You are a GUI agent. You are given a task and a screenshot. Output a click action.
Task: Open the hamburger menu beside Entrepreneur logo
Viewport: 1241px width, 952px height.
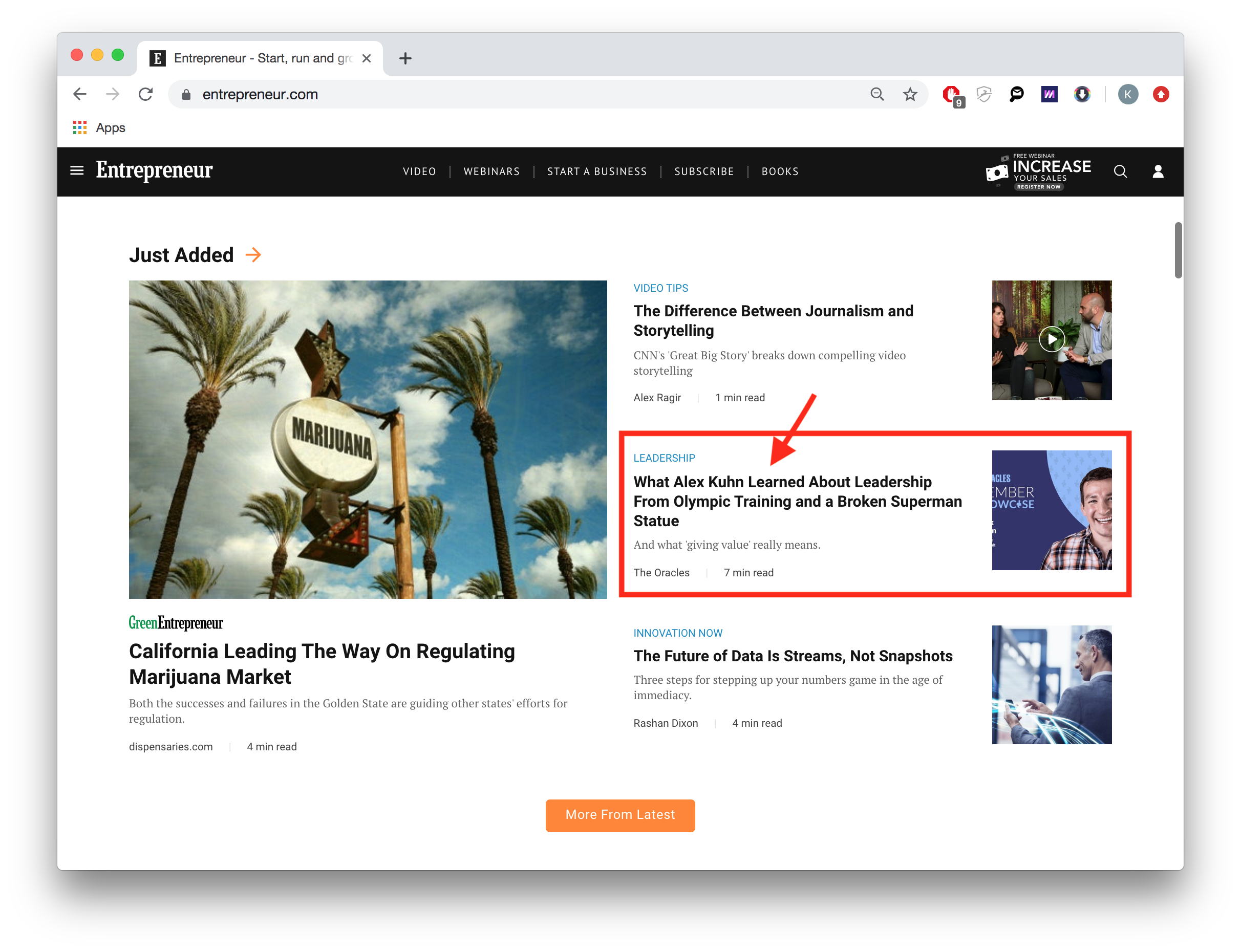pyautogui.click(x=76, y=170)
